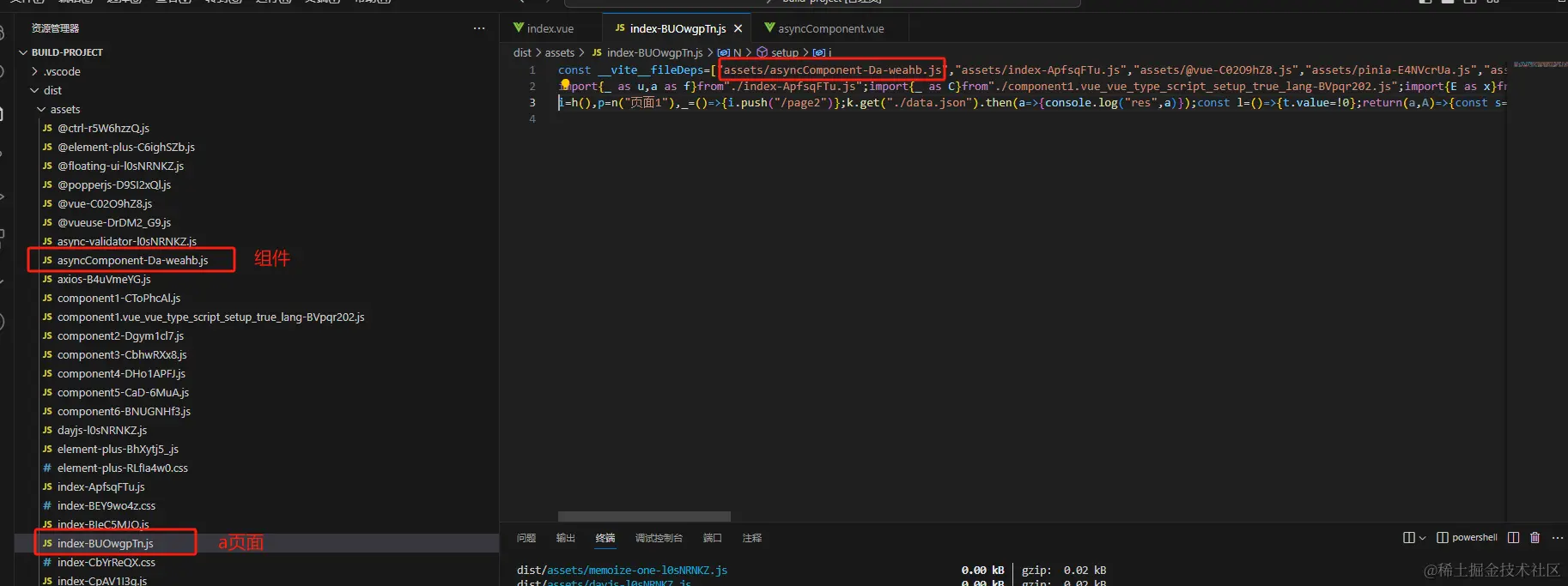Split the terminal with the split icon
The height and width of the screenshot is (586, 1568).
tap(1513, 538)
